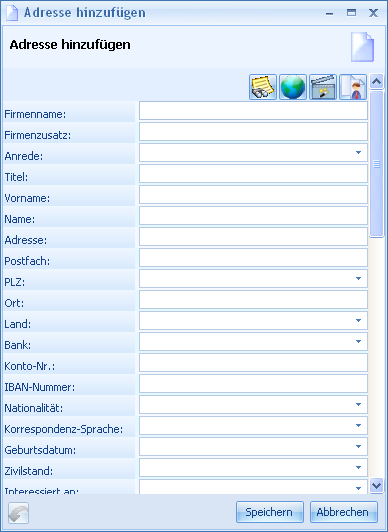Click the notes with binoculars search icon

click(x=263, y=87)
